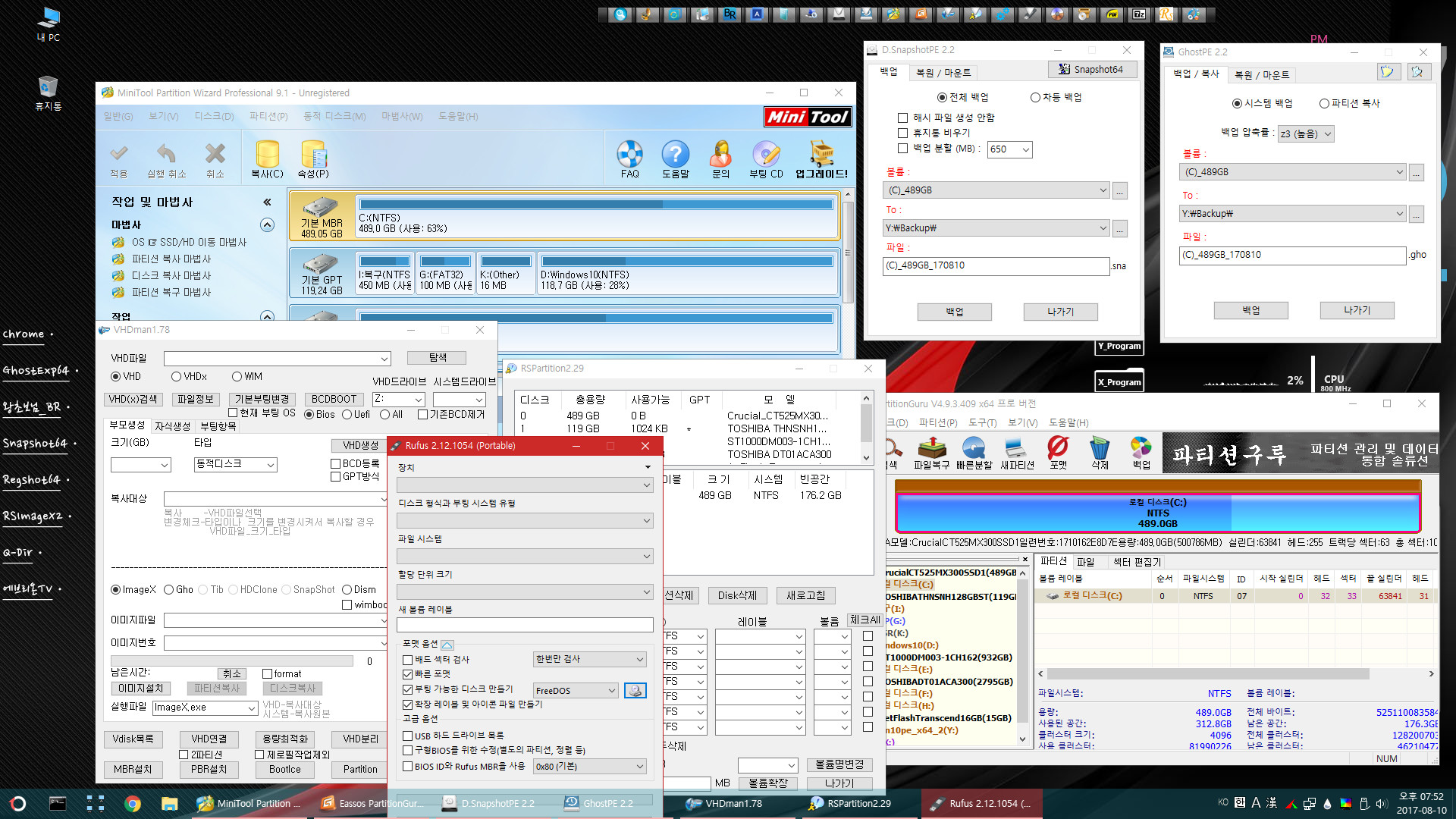Screen dimensions: 1456x819
Task: Click the 복사(C) copy disk icon in MiniTool
Action: point(267,155)
